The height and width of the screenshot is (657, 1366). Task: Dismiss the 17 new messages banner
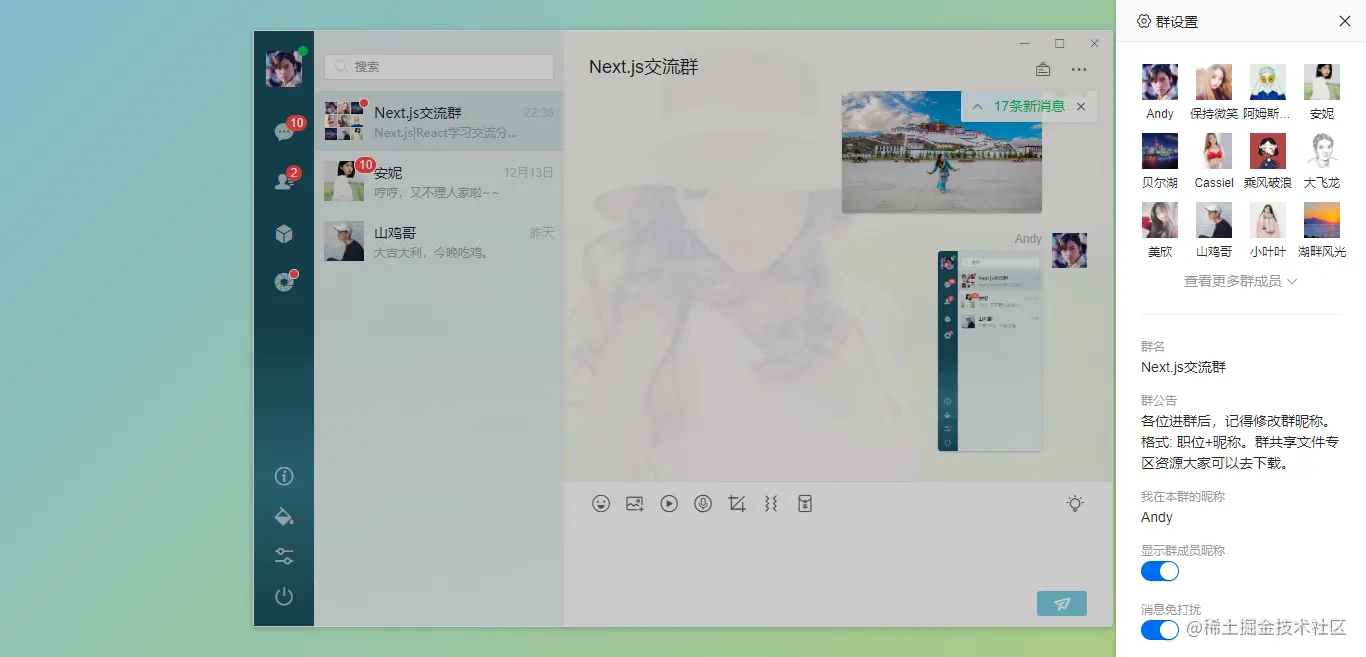pos(1081,106)
